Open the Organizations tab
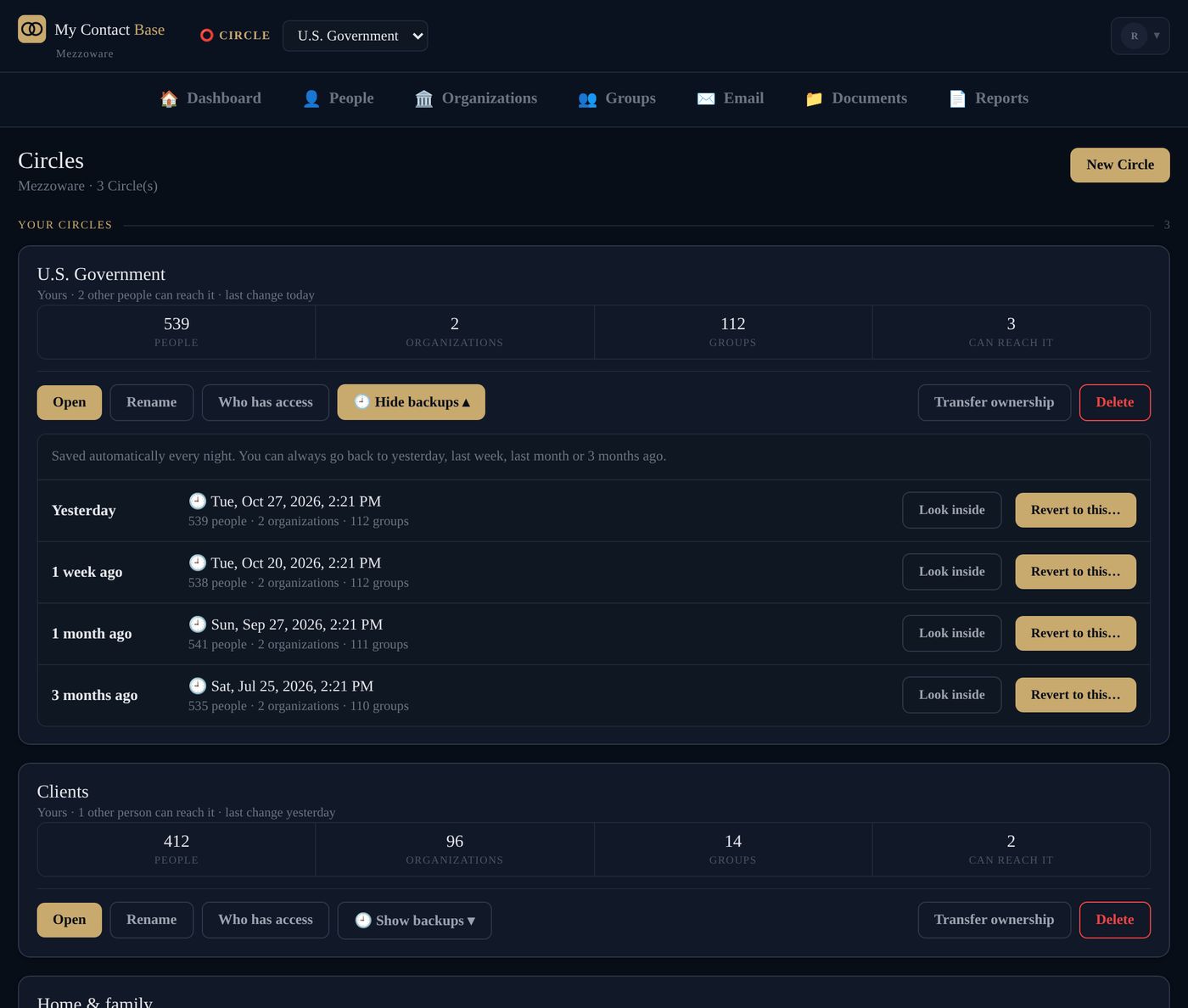Image resolution: width=1188 pixels, height=1008 pixels. click(476, 98)
